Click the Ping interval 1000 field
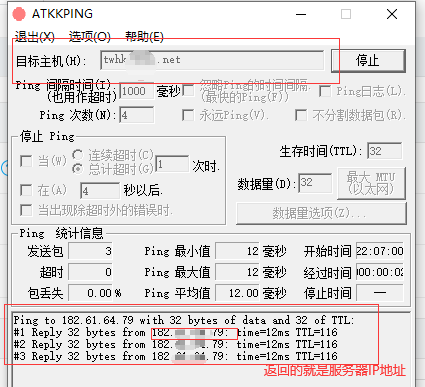 point(137,91)
